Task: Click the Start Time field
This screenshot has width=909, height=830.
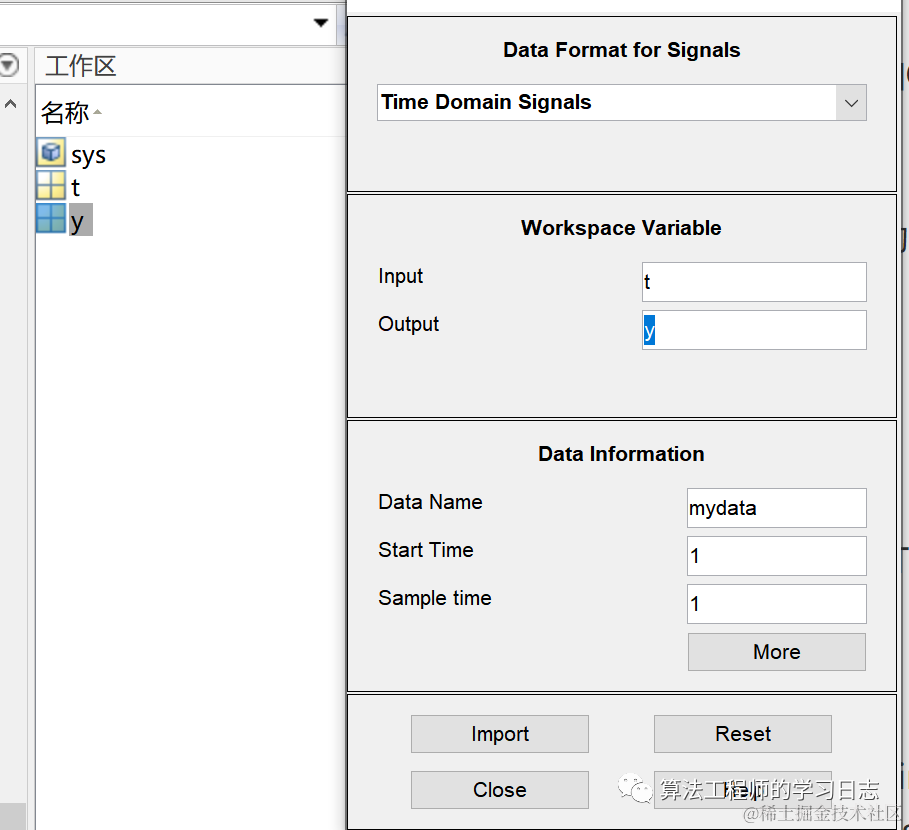Action: coord(777,556)
